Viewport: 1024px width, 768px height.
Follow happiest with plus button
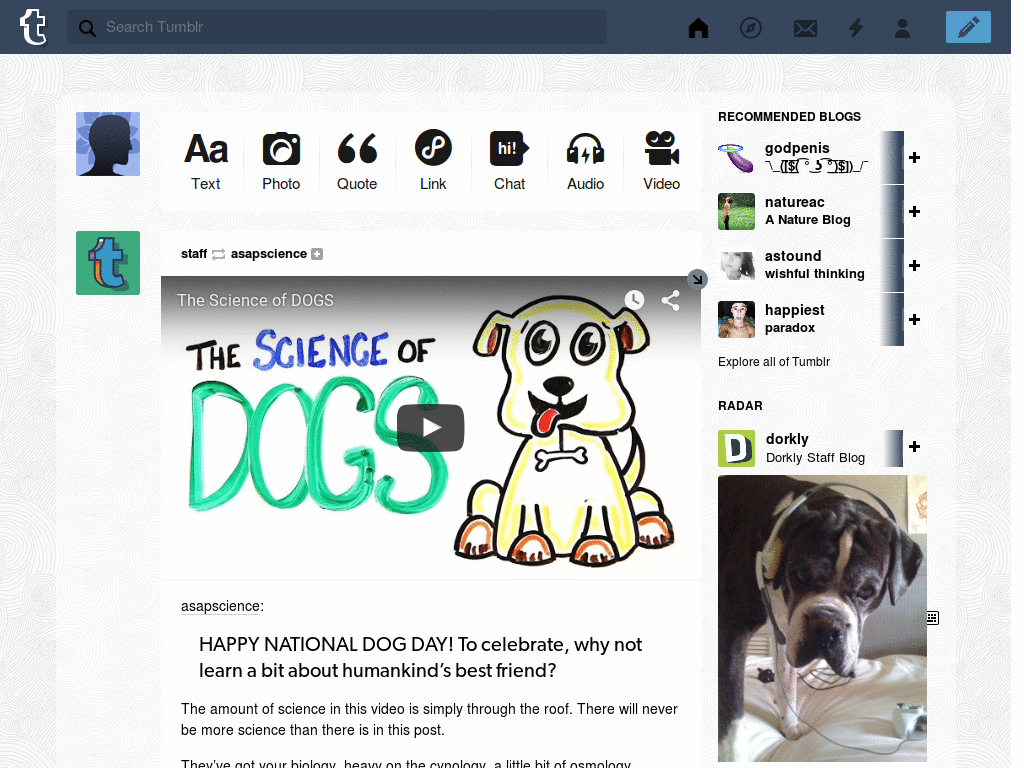(x=914, y=319)
